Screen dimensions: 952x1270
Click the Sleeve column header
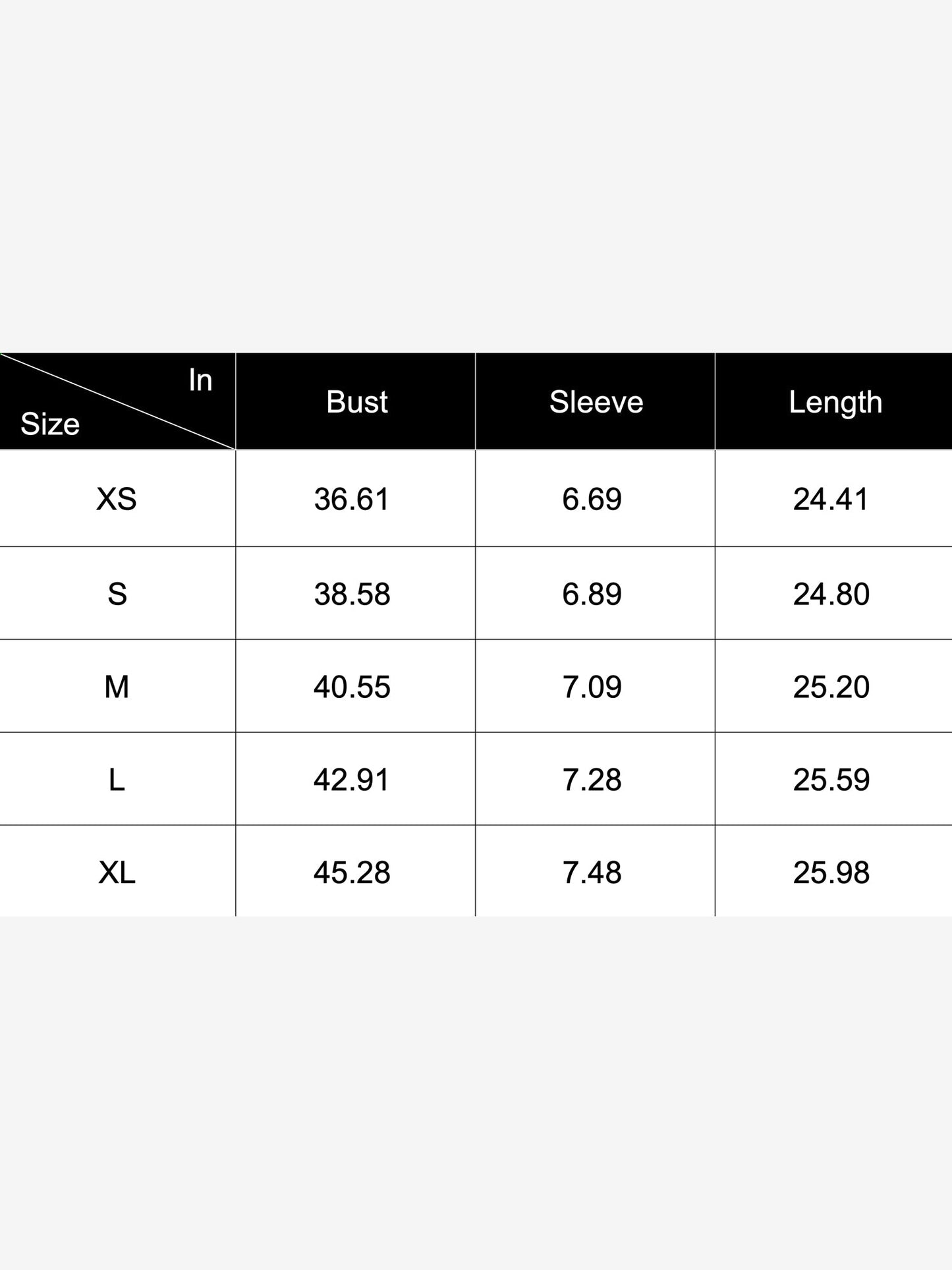click(x=596, y=401)
